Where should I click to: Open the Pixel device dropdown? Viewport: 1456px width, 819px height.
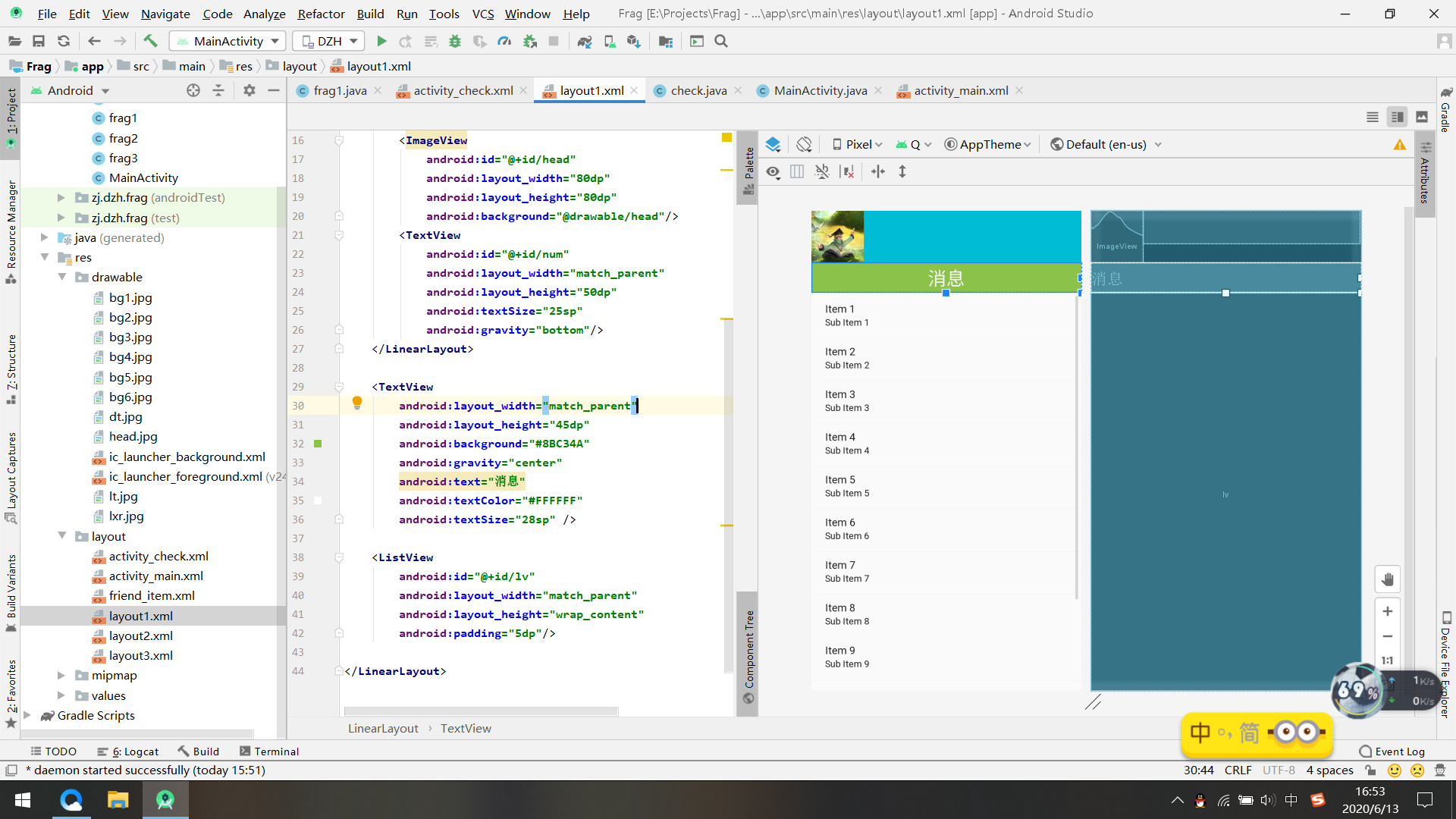click(855, 144)
